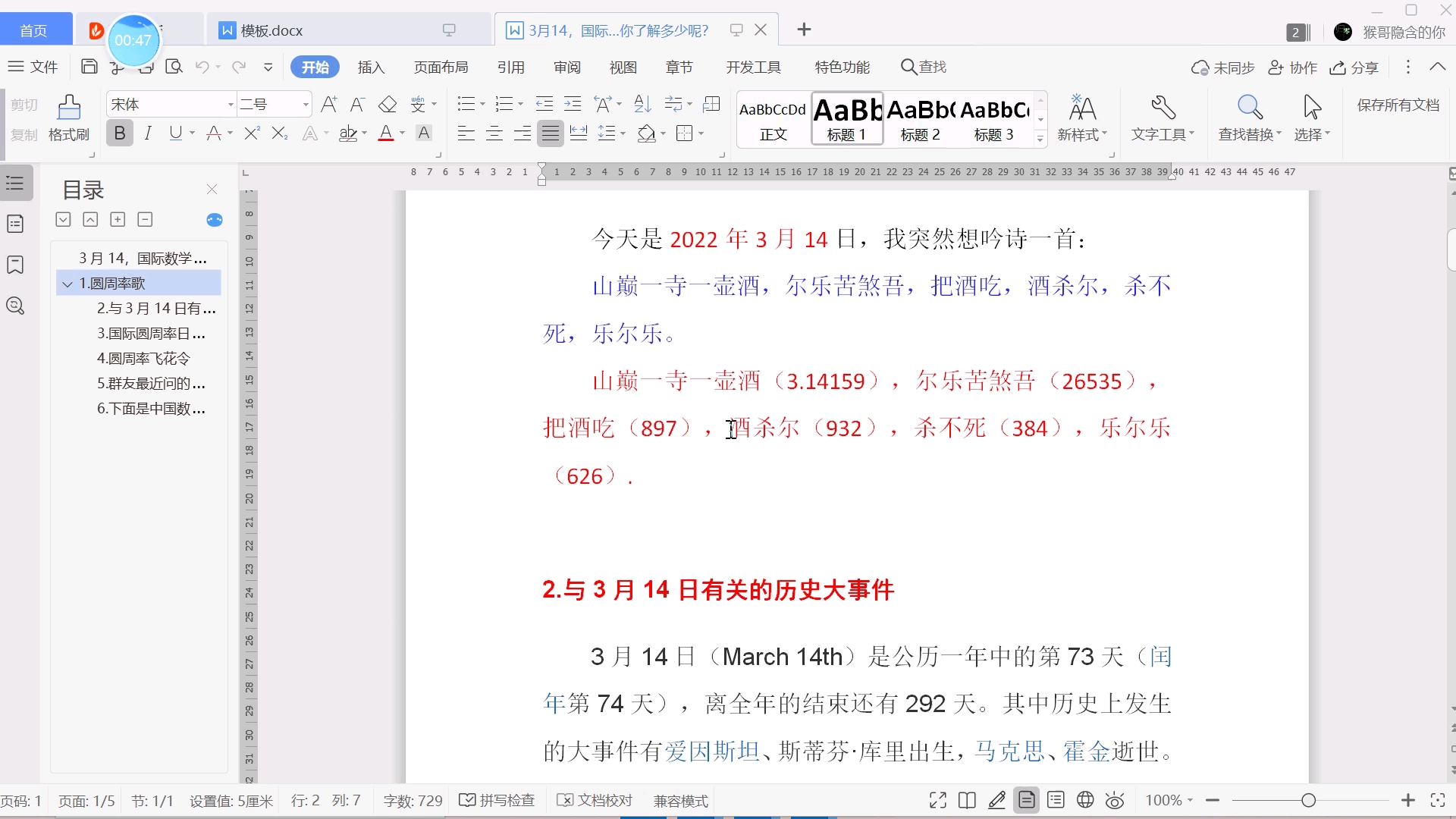
Task: Select the 开始 ribbon tab
Action: pos(315,66)
